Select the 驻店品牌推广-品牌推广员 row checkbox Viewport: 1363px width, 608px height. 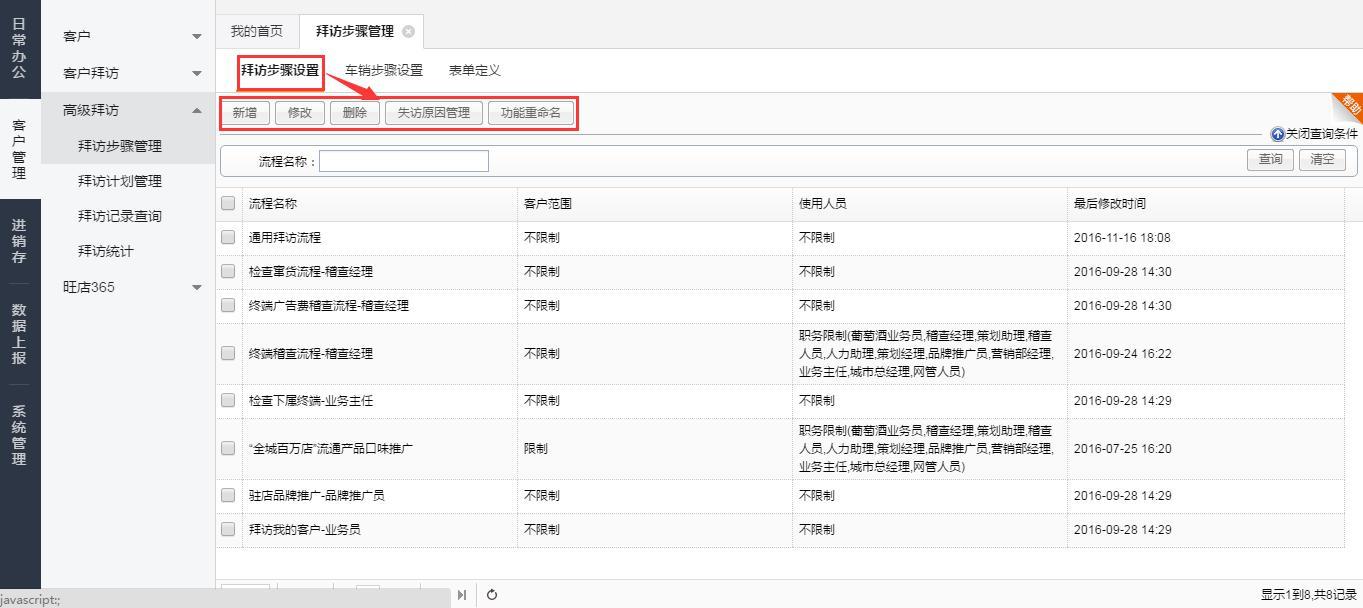click(x=228, y=495)
